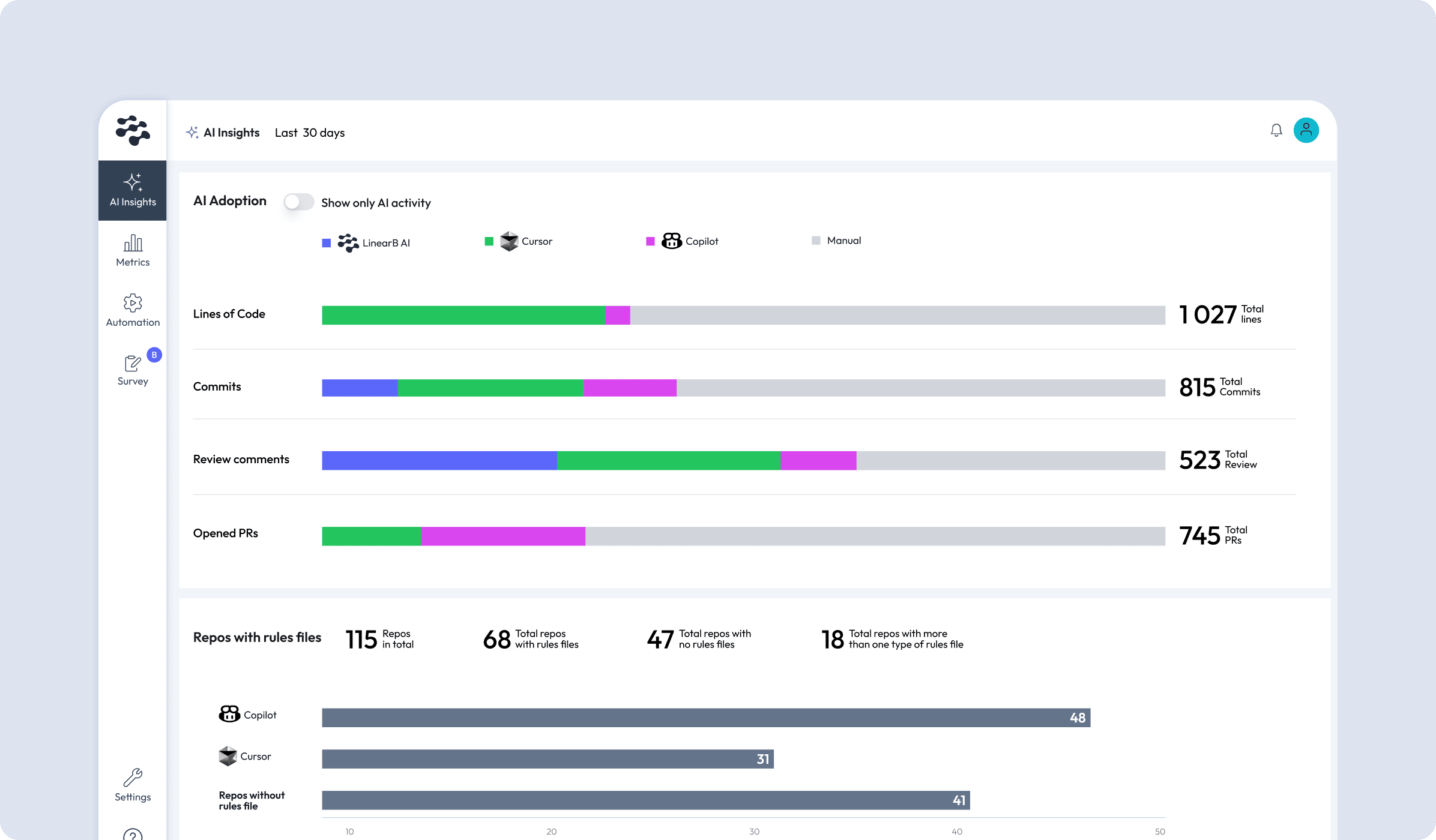
Task: Open Settings from the sidebar
Action: [x=133, y=785]
